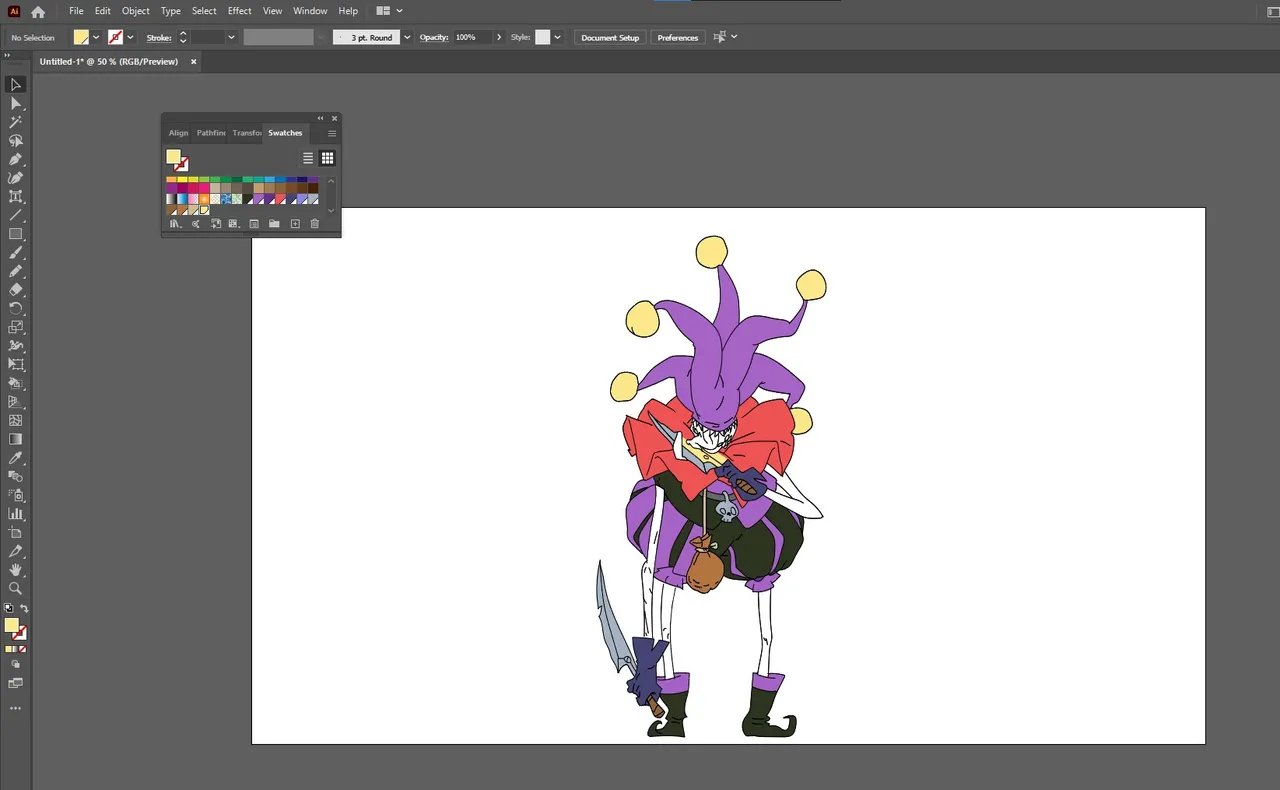Select the Curvature tool
This screenshot has width=1280, height=790.
click(15, 178)
